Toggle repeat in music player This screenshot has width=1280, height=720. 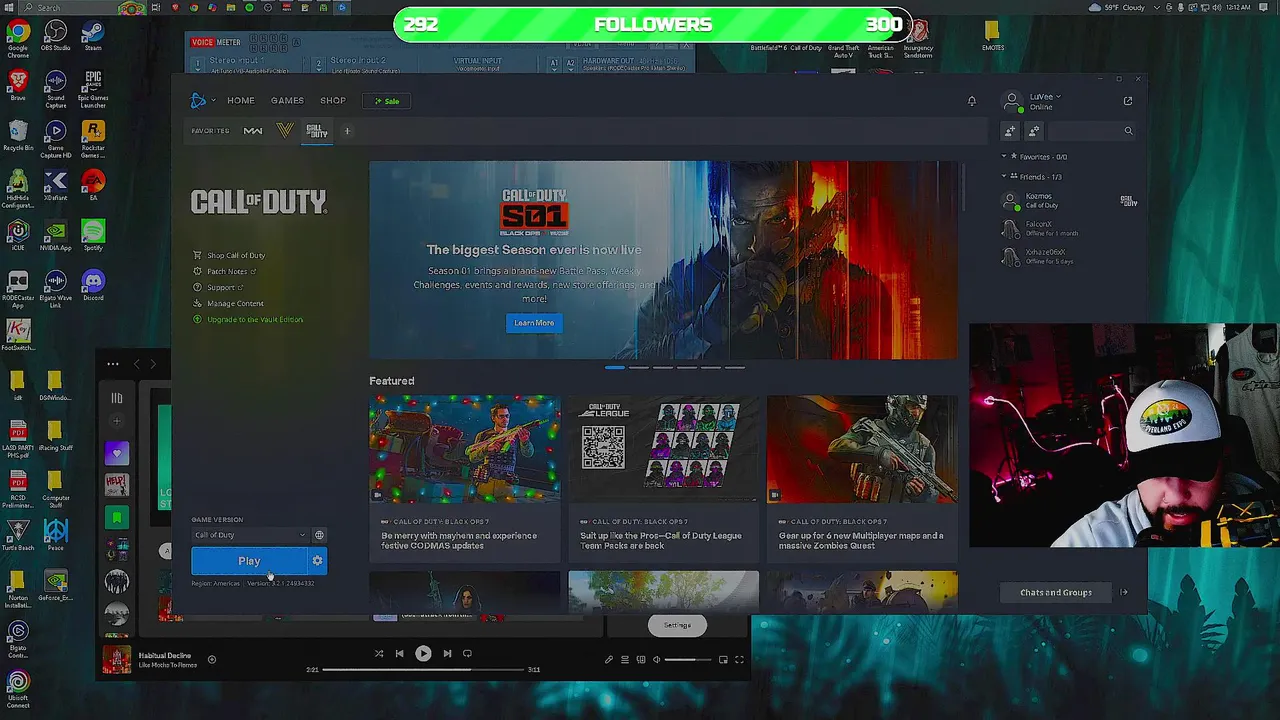467,654
